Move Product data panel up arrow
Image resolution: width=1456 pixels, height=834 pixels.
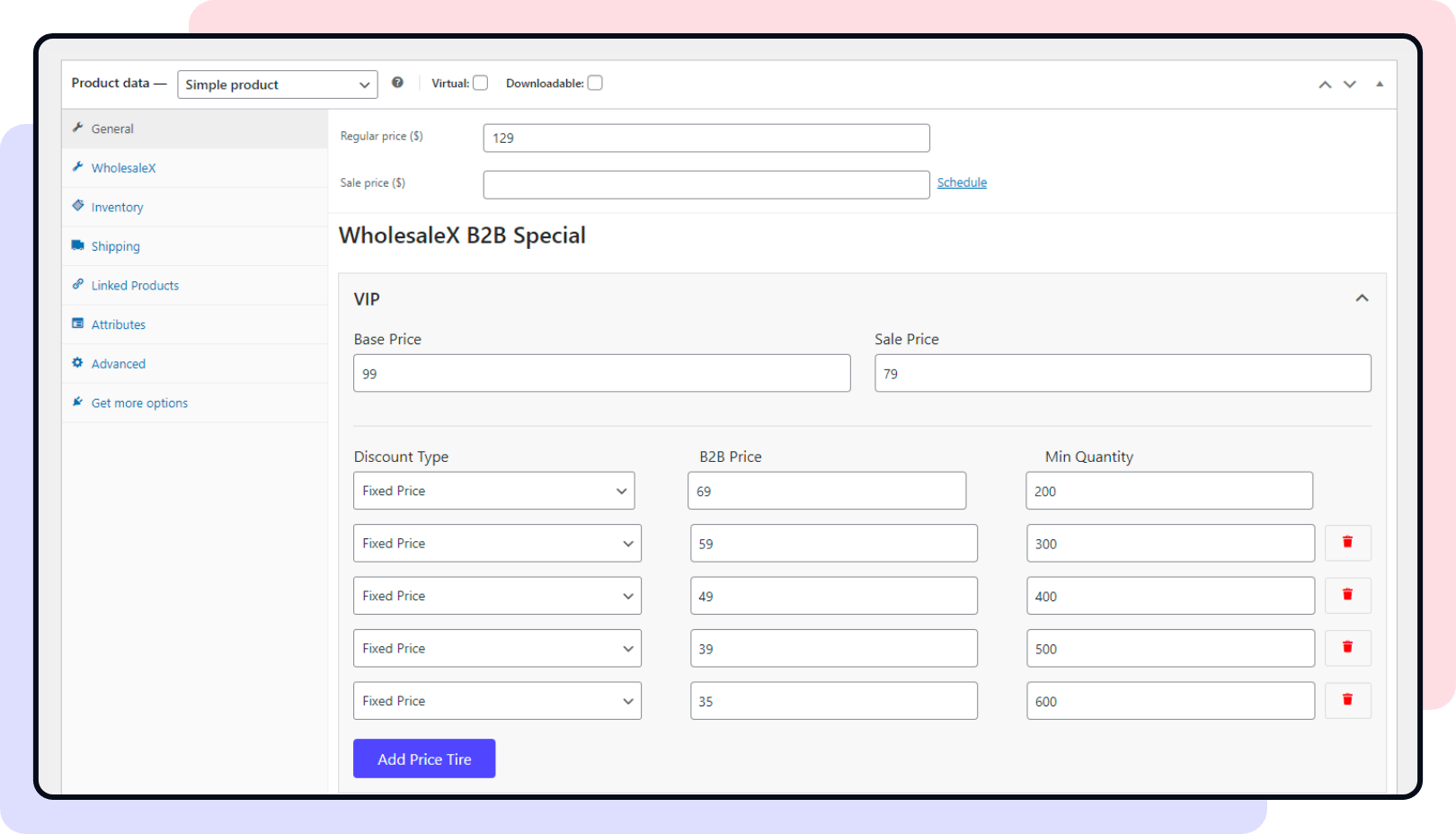click(x=1324, y=84)
